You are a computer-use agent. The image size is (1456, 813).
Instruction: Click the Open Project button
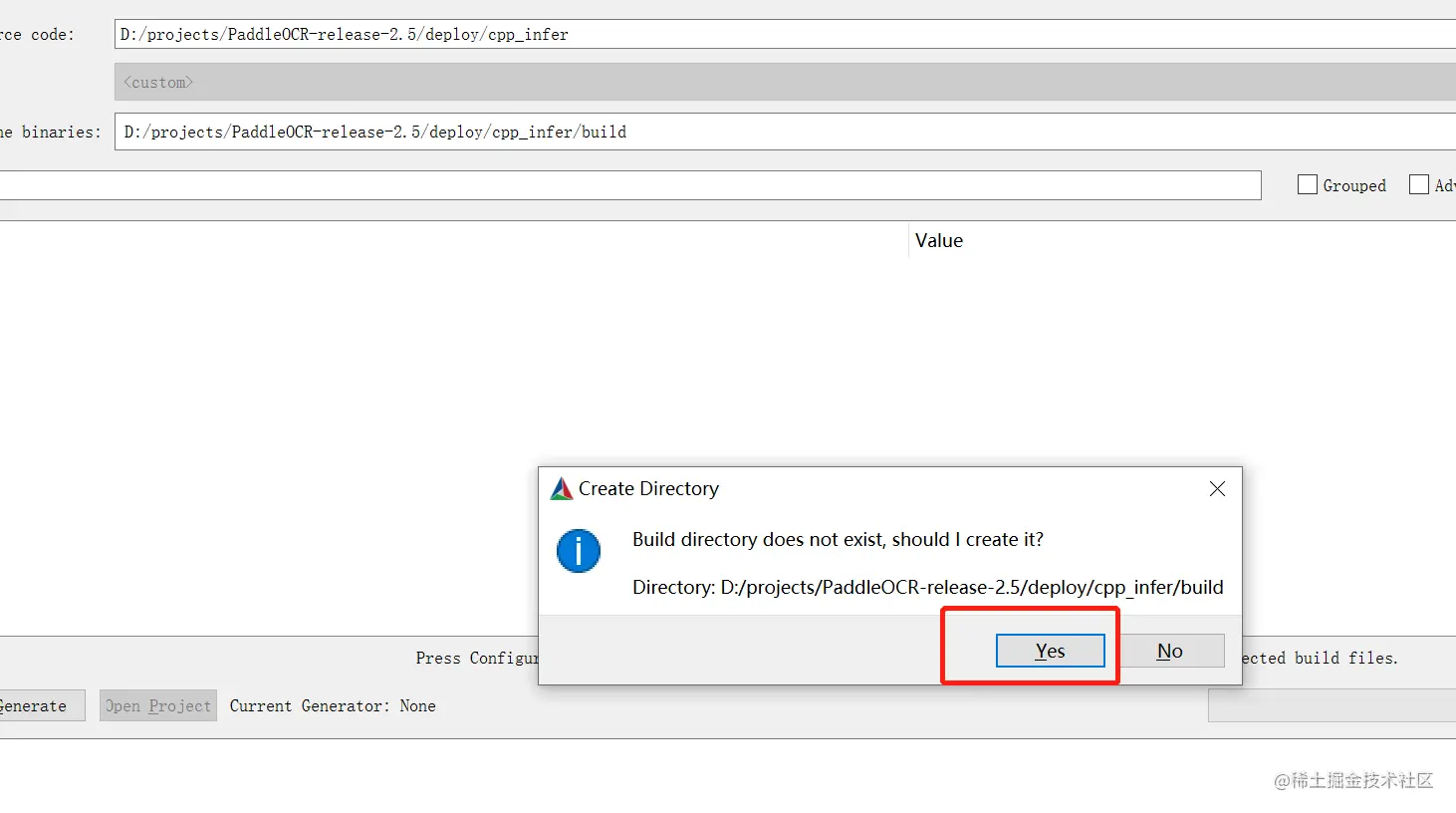(x=157, y=705)
